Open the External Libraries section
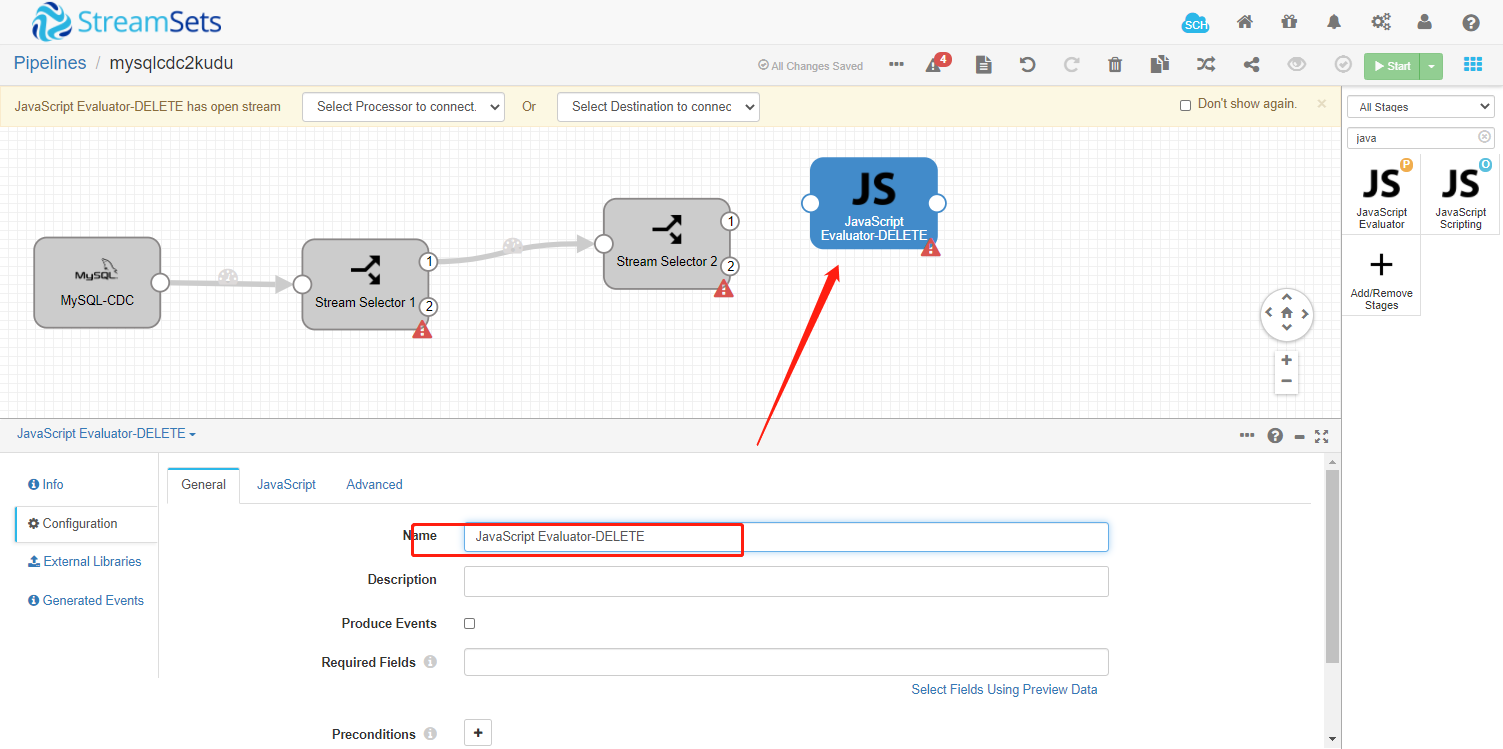 coord(86,562)
